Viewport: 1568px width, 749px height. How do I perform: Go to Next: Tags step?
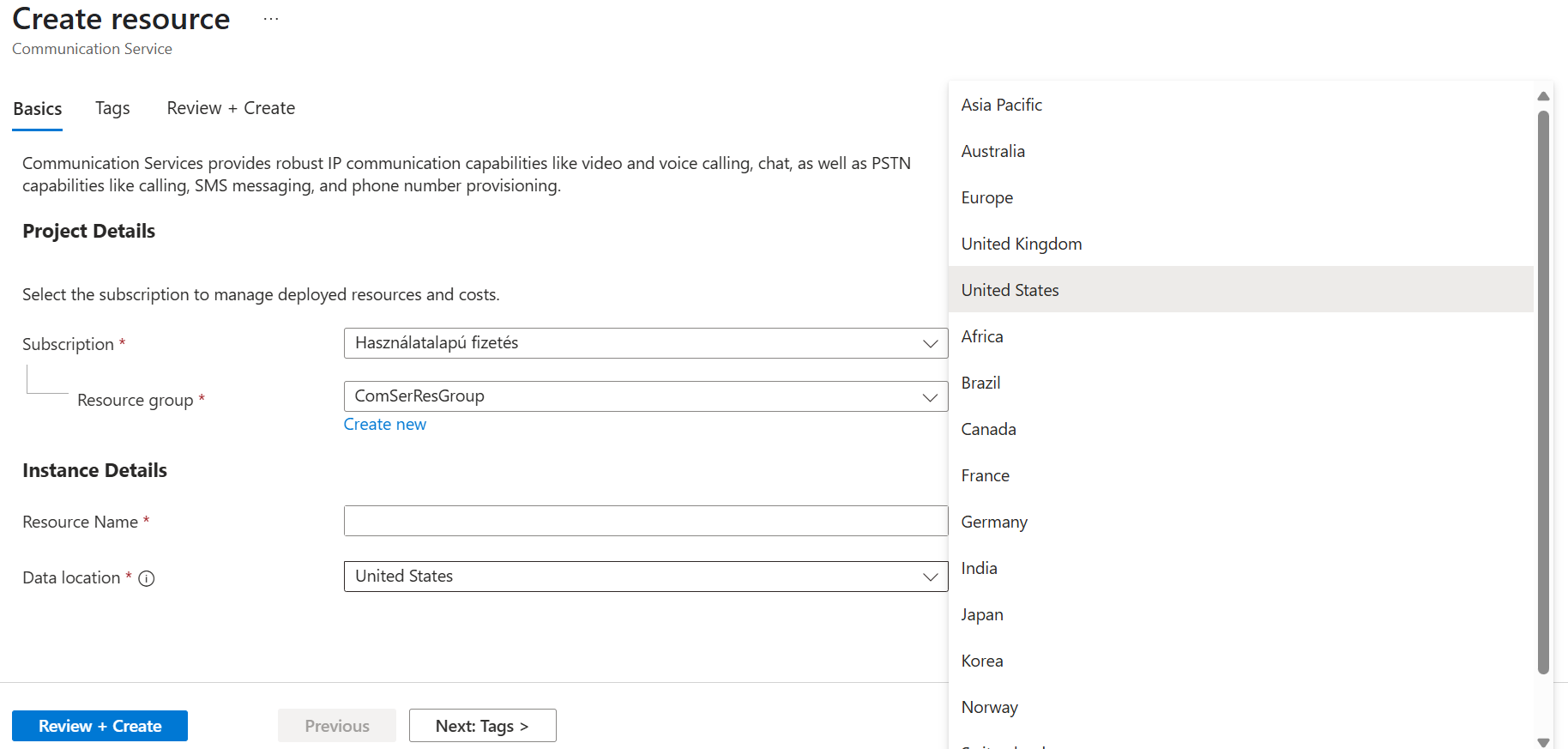pos(483,726)
